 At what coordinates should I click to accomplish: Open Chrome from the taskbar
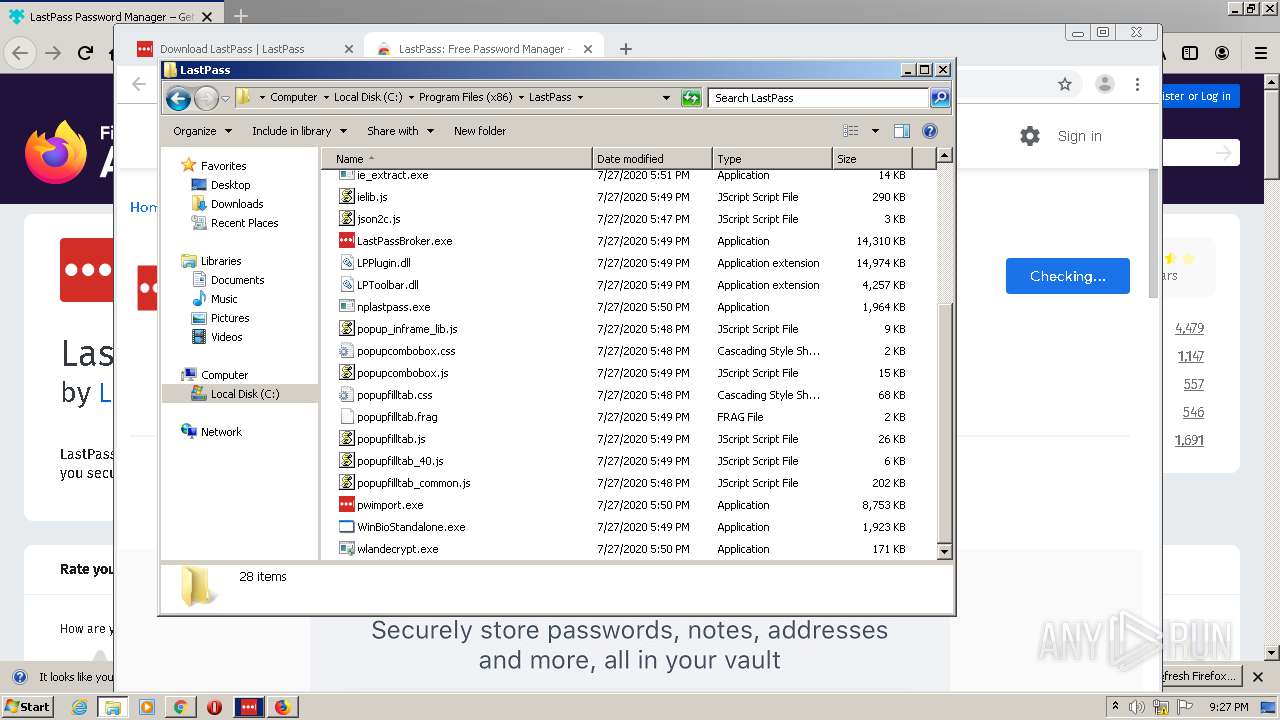(x=180, y=707)
